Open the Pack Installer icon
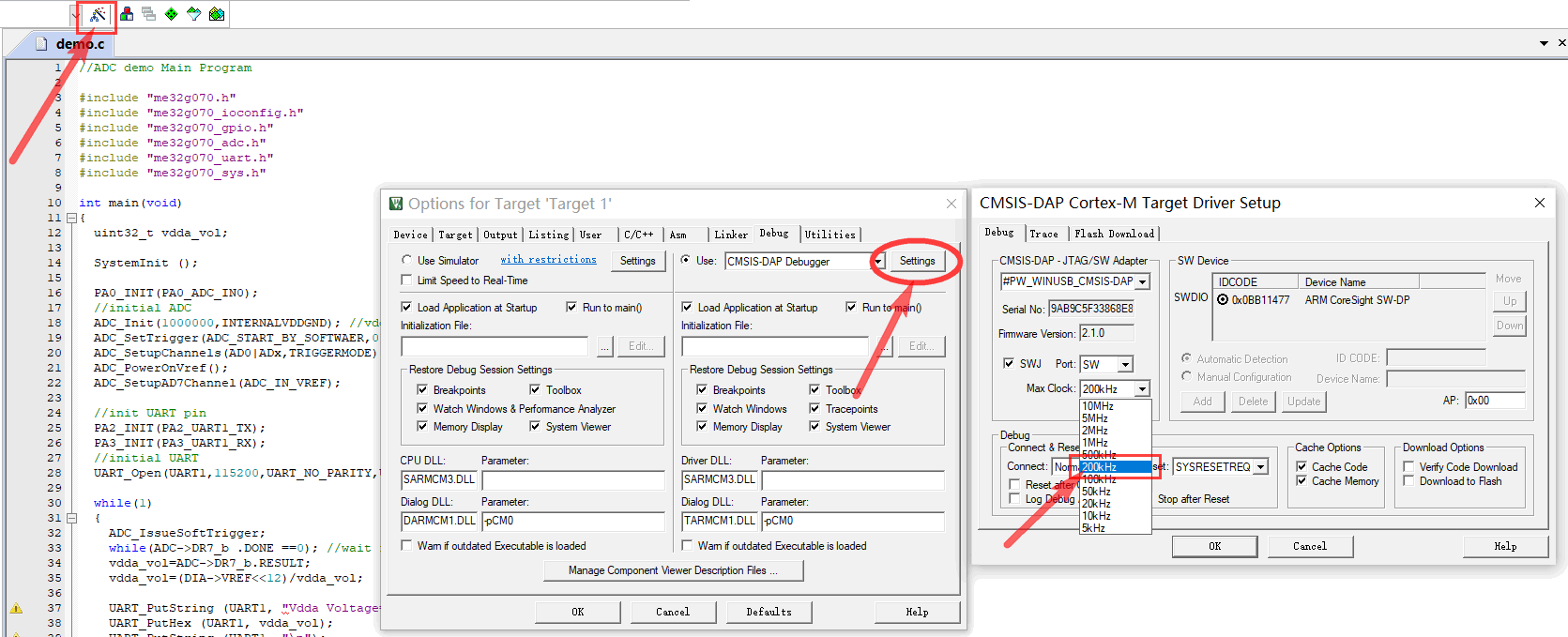This screenshot has height=637, width=1568. pyautogui.click(x=217, y=14)
